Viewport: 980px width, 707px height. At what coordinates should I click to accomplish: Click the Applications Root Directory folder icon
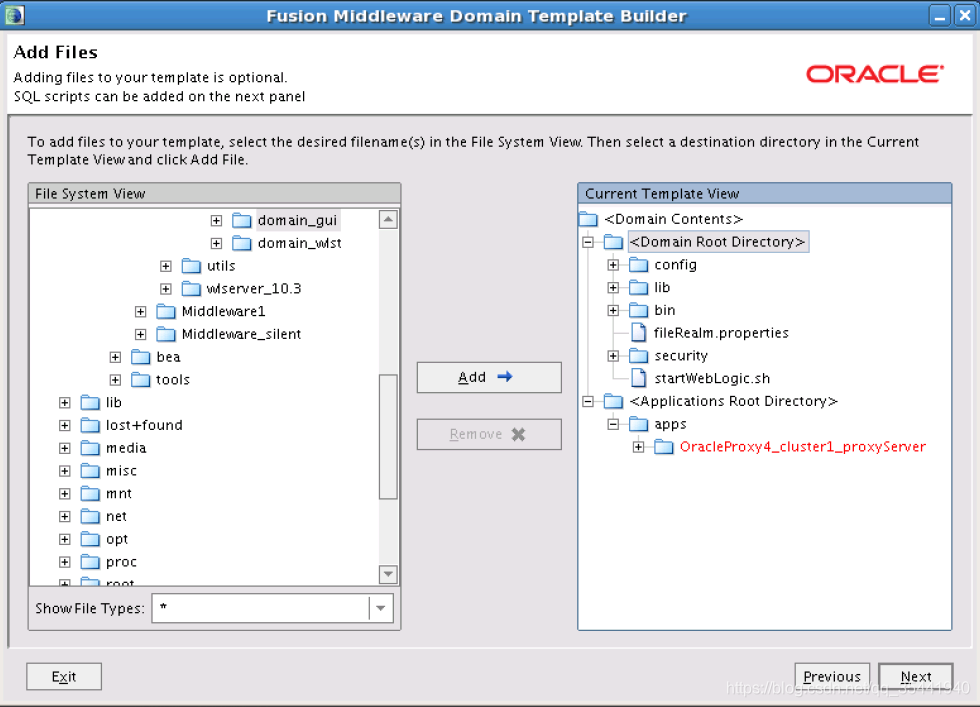pos(613,401)
